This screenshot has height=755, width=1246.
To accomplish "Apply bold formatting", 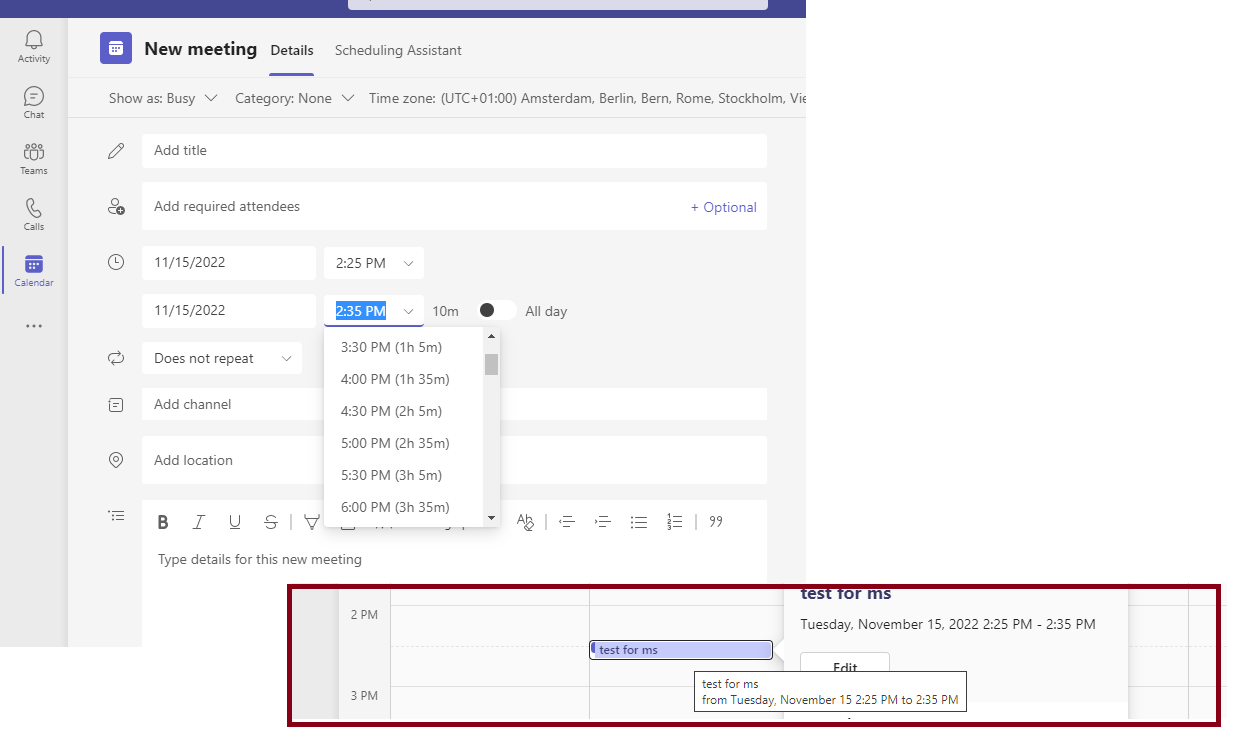I will [x=163, y=522].
